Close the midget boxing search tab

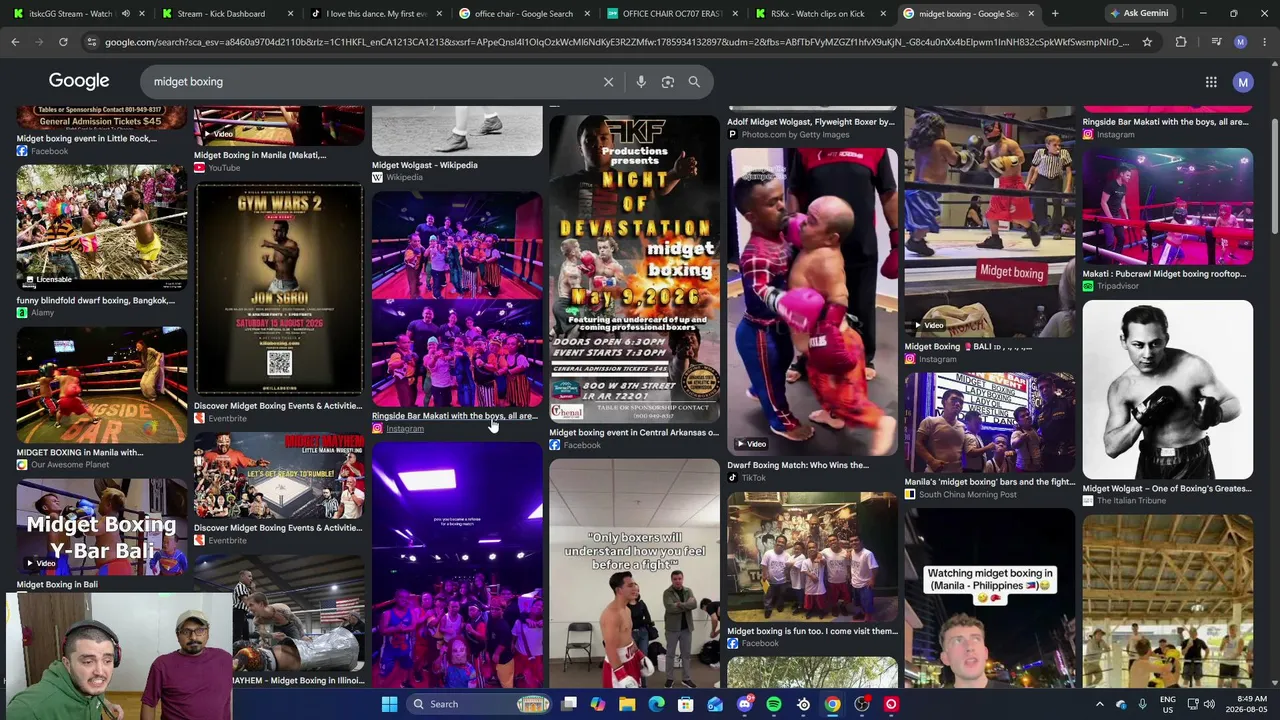(1031, 14)
